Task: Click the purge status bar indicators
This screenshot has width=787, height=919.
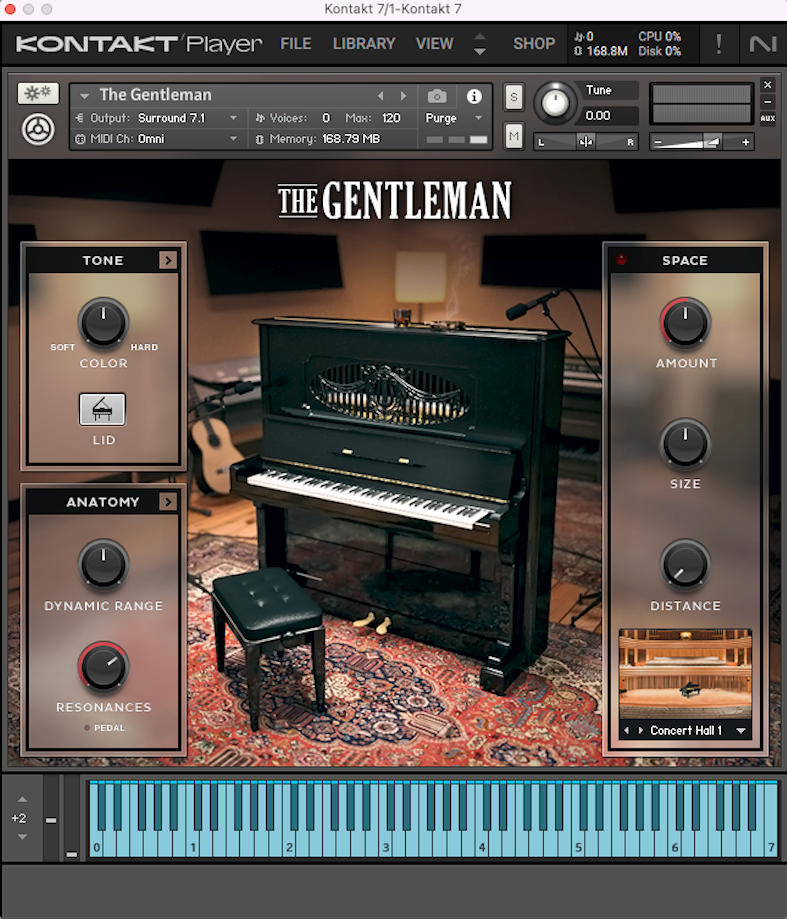Action: (456, 139)
